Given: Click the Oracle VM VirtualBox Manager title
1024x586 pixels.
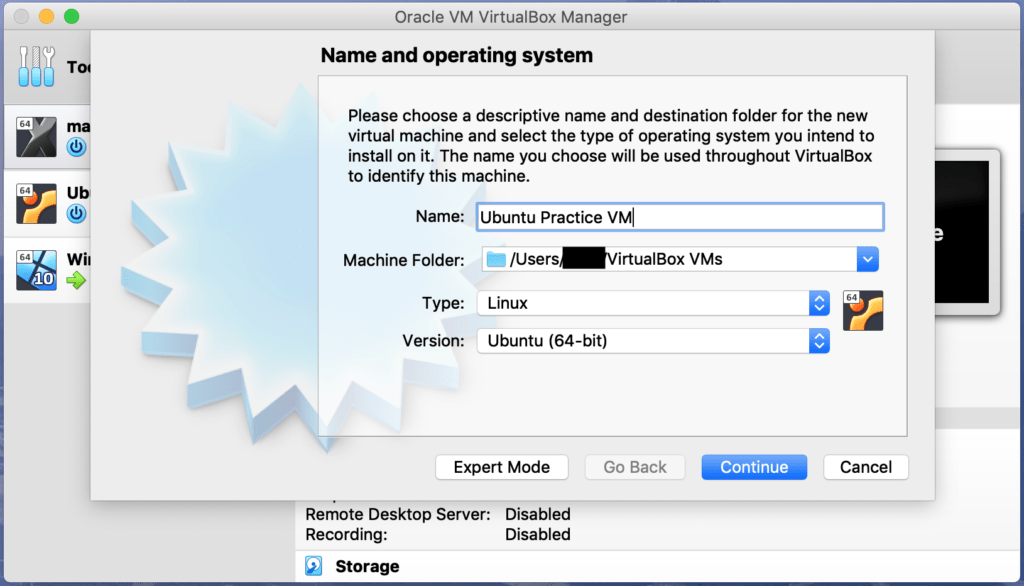Looking at the screenshot, I should (x=511, y=17).
